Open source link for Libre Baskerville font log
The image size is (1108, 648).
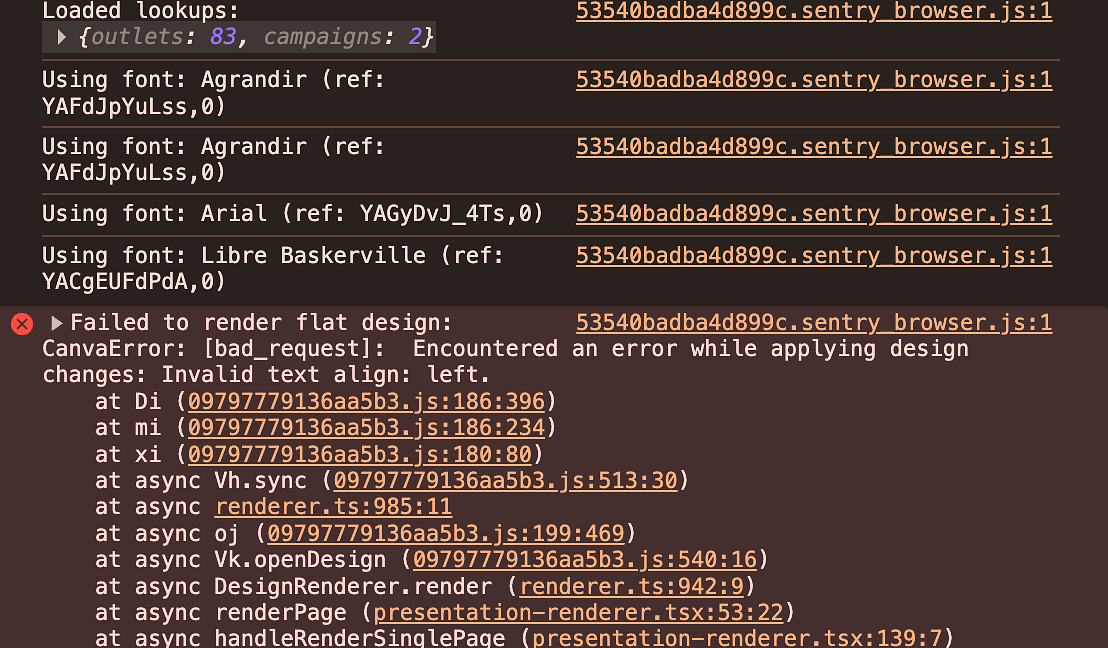(x=814, y=256)
